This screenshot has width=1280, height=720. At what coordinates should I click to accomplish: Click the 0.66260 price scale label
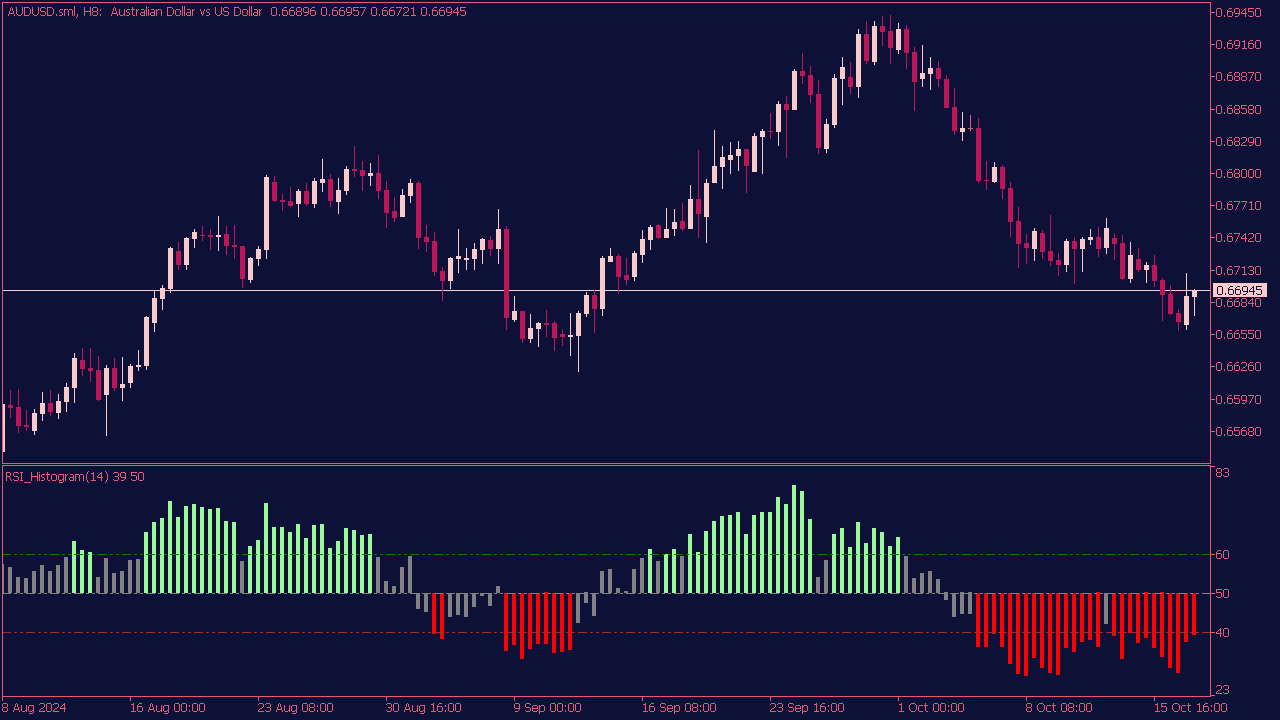click(1238, 366)
